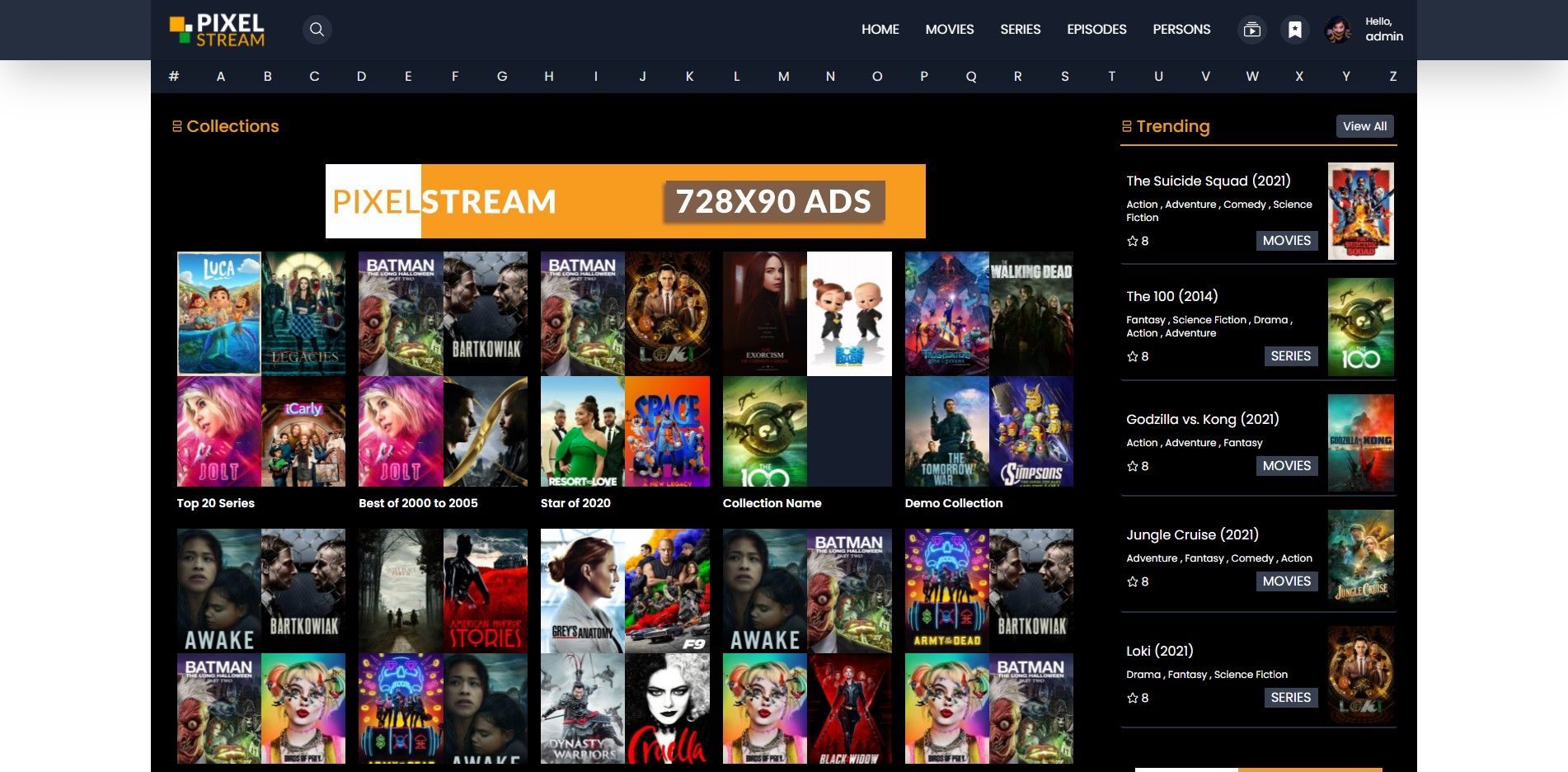The height and width of the screenshot is (772, 1568).
Task: Click the admin profile avatar
Action: point(1338,30)
